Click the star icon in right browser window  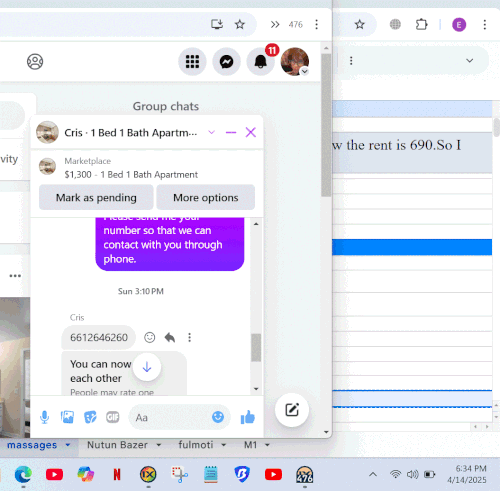pos(359,24)
